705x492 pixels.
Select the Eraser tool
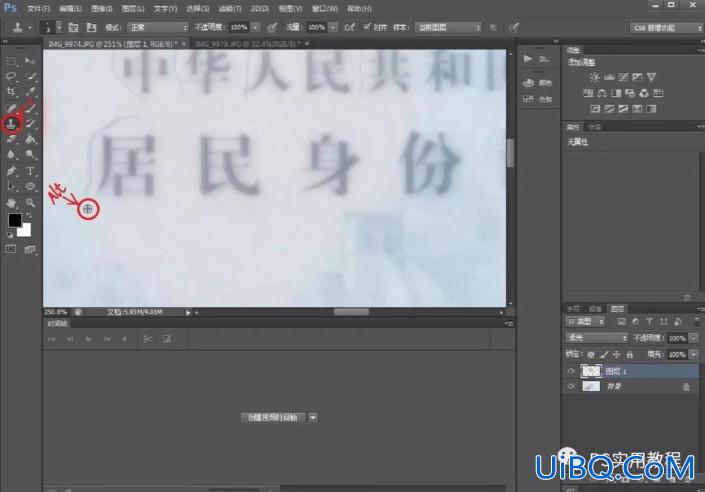tap(11, 139)
